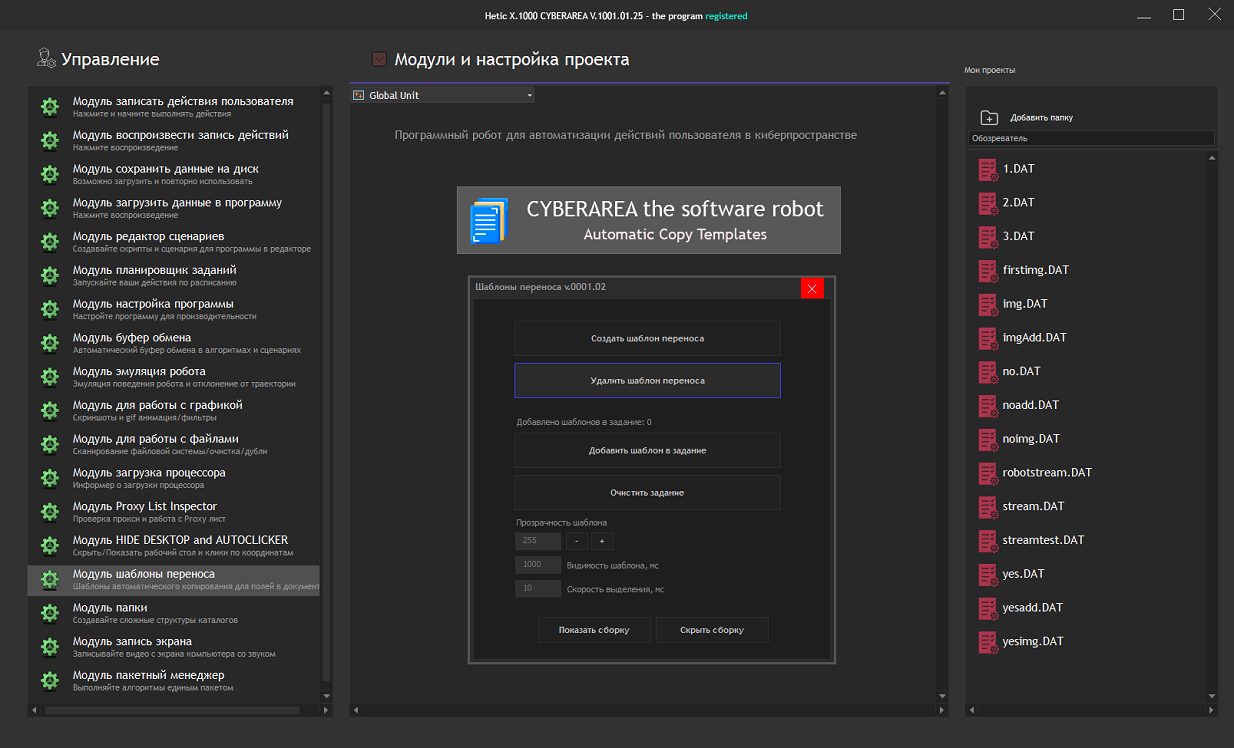Maximize the Hetic X.1000 CYBERAREA window
This screenshot has width=1234, height=748.
1179,15
